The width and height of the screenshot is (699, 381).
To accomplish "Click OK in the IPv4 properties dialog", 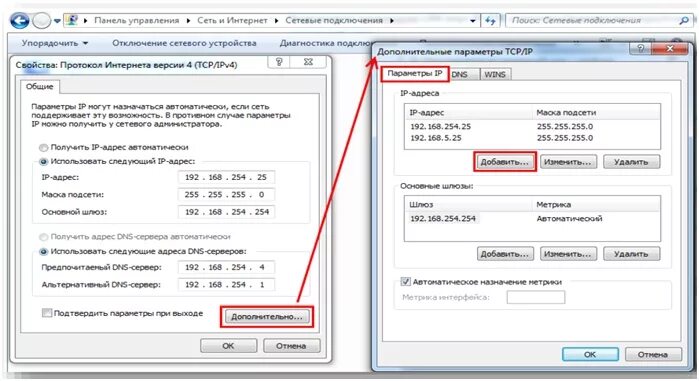I will pos(228,346).
